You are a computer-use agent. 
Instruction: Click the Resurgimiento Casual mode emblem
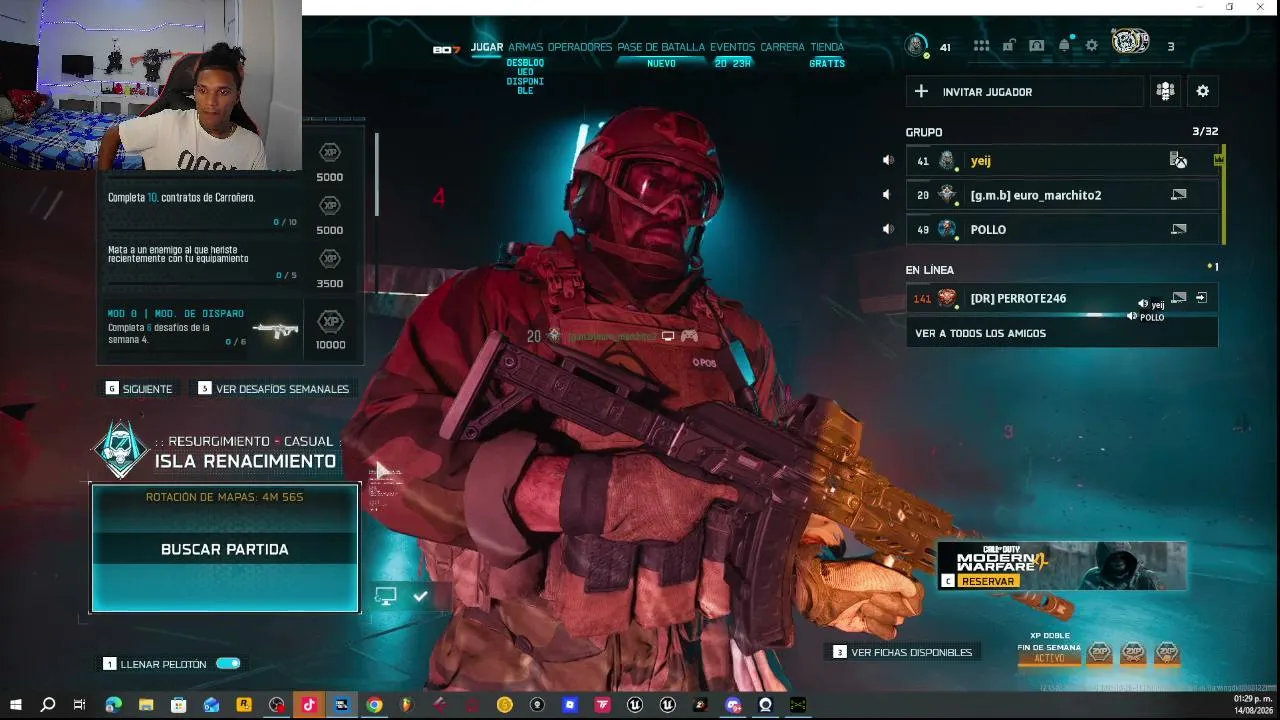pyautogui.click(x=121, y=450)
